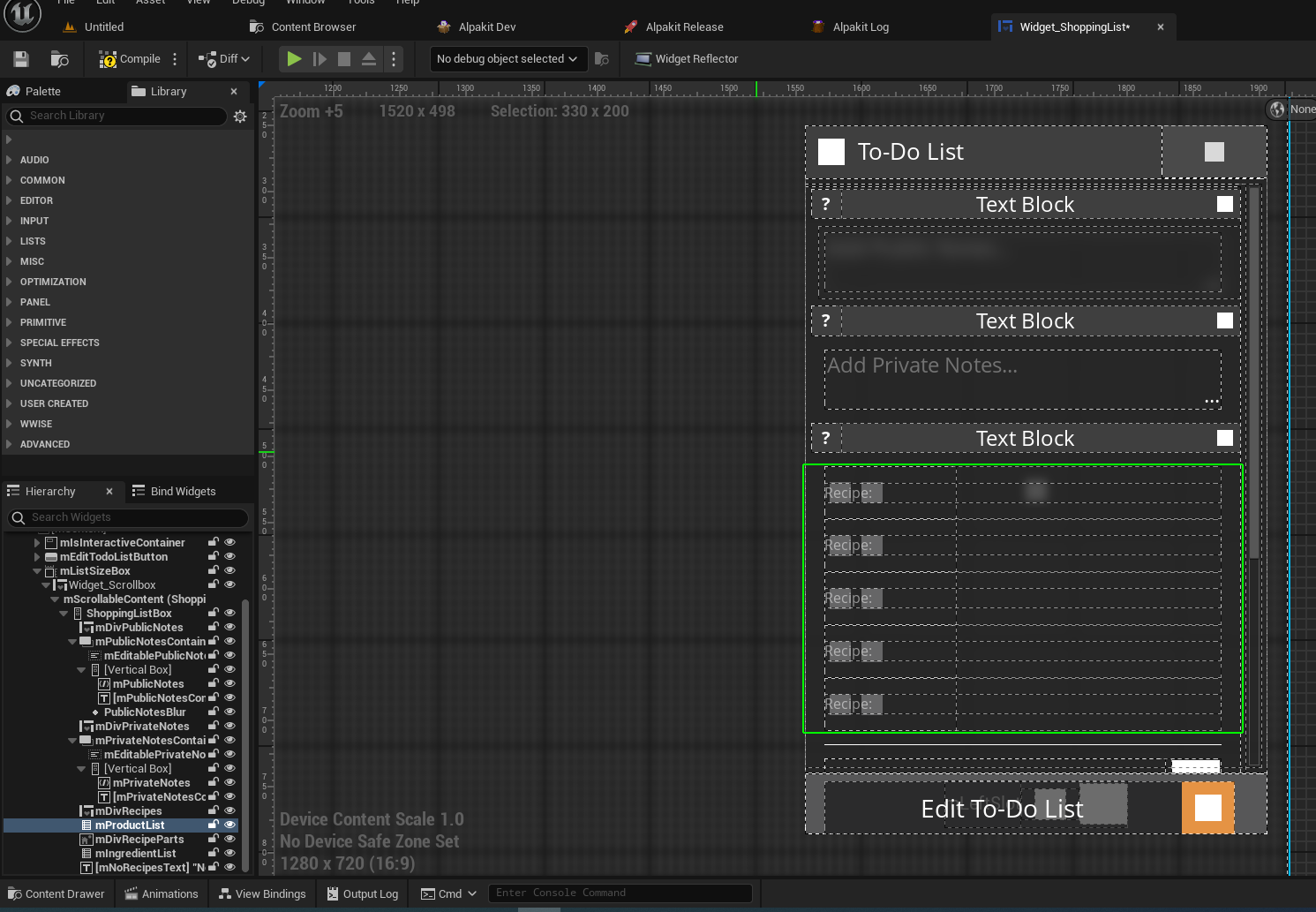Toggle visibility of mPrivateNotes
The image size is (1316, 912).
(x=230, y=783)
